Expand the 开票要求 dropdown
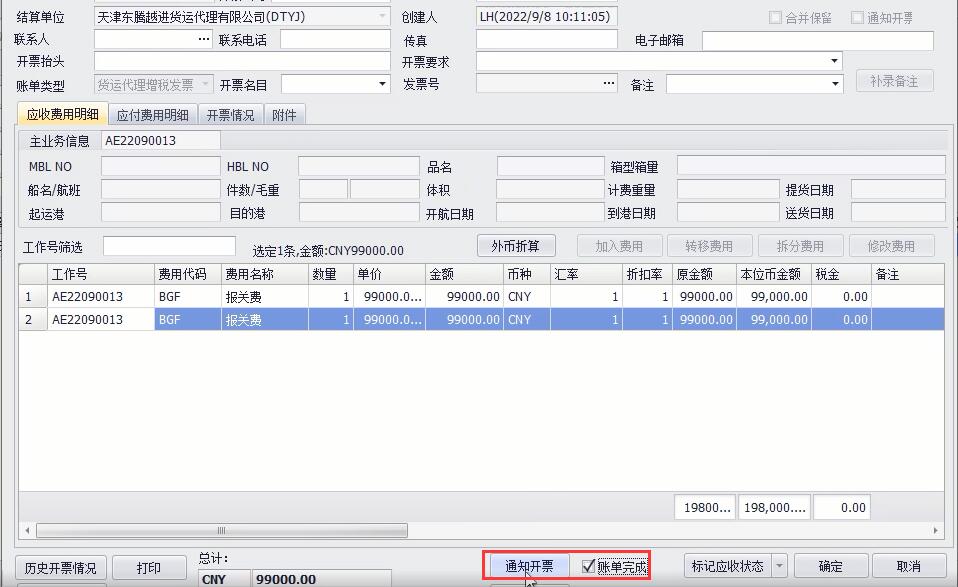 (835, 62)
